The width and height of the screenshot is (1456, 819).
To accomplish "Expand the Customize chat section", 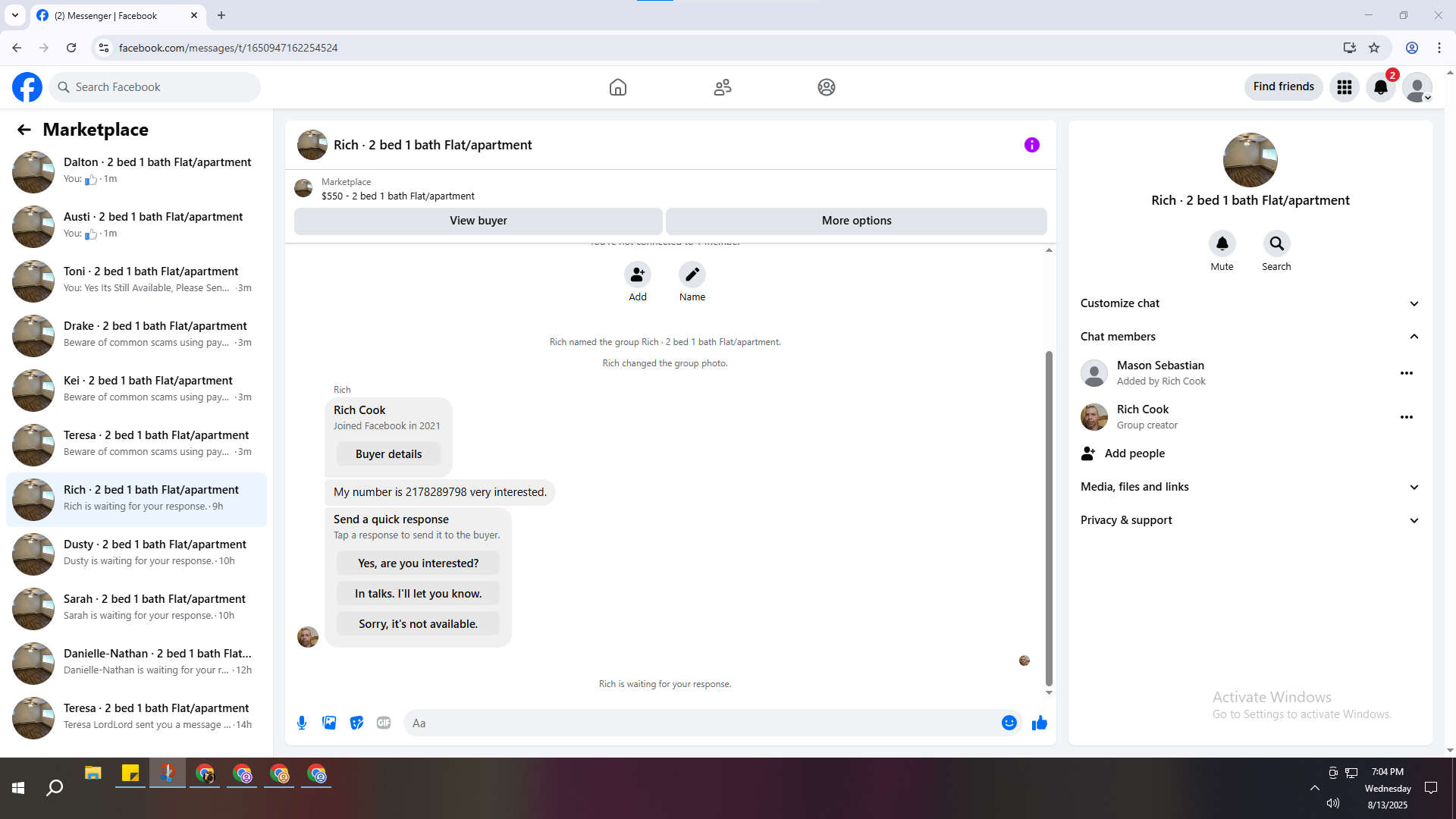I will click(1249, 303).
